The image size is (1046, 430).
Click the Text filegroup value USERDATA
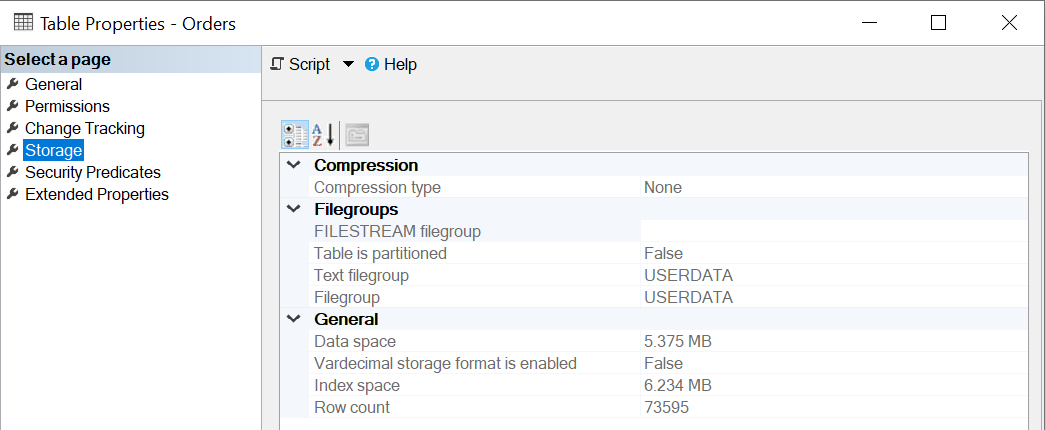(688, 275)
